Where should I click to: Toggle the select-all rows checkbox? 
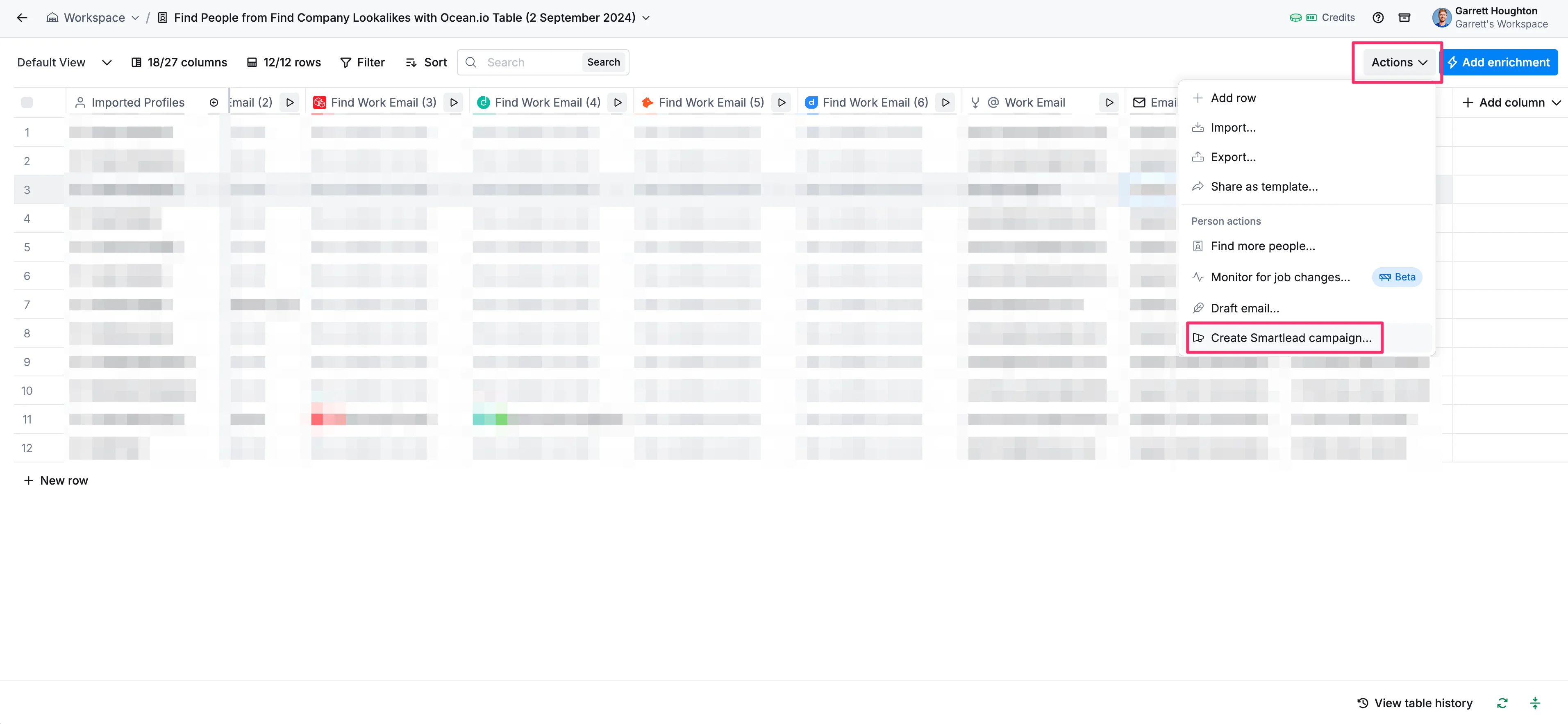[x=27, y=102]
